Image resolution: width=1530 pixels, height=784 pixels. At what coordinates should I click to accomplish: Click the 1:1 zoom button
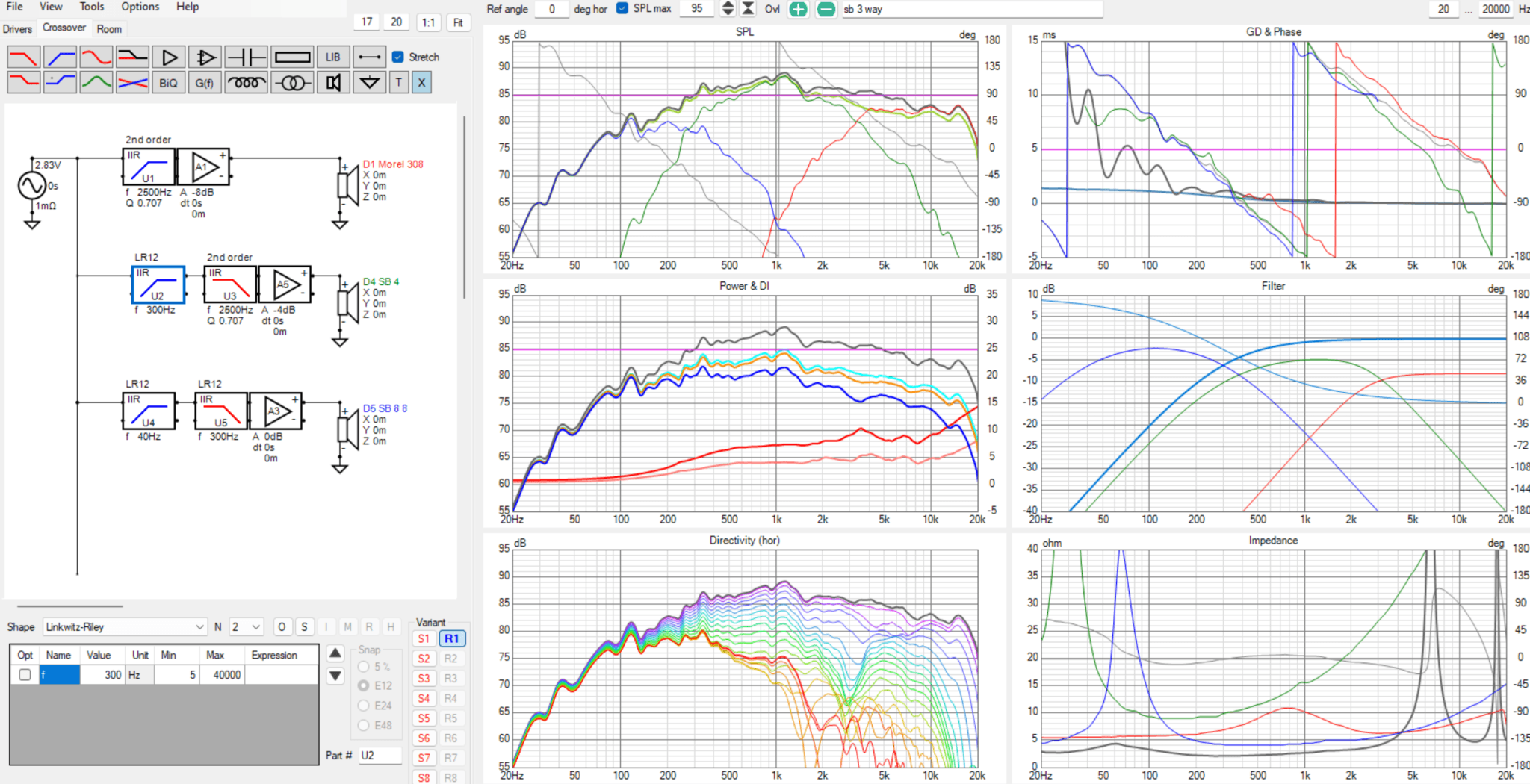[x=428, y=22]
